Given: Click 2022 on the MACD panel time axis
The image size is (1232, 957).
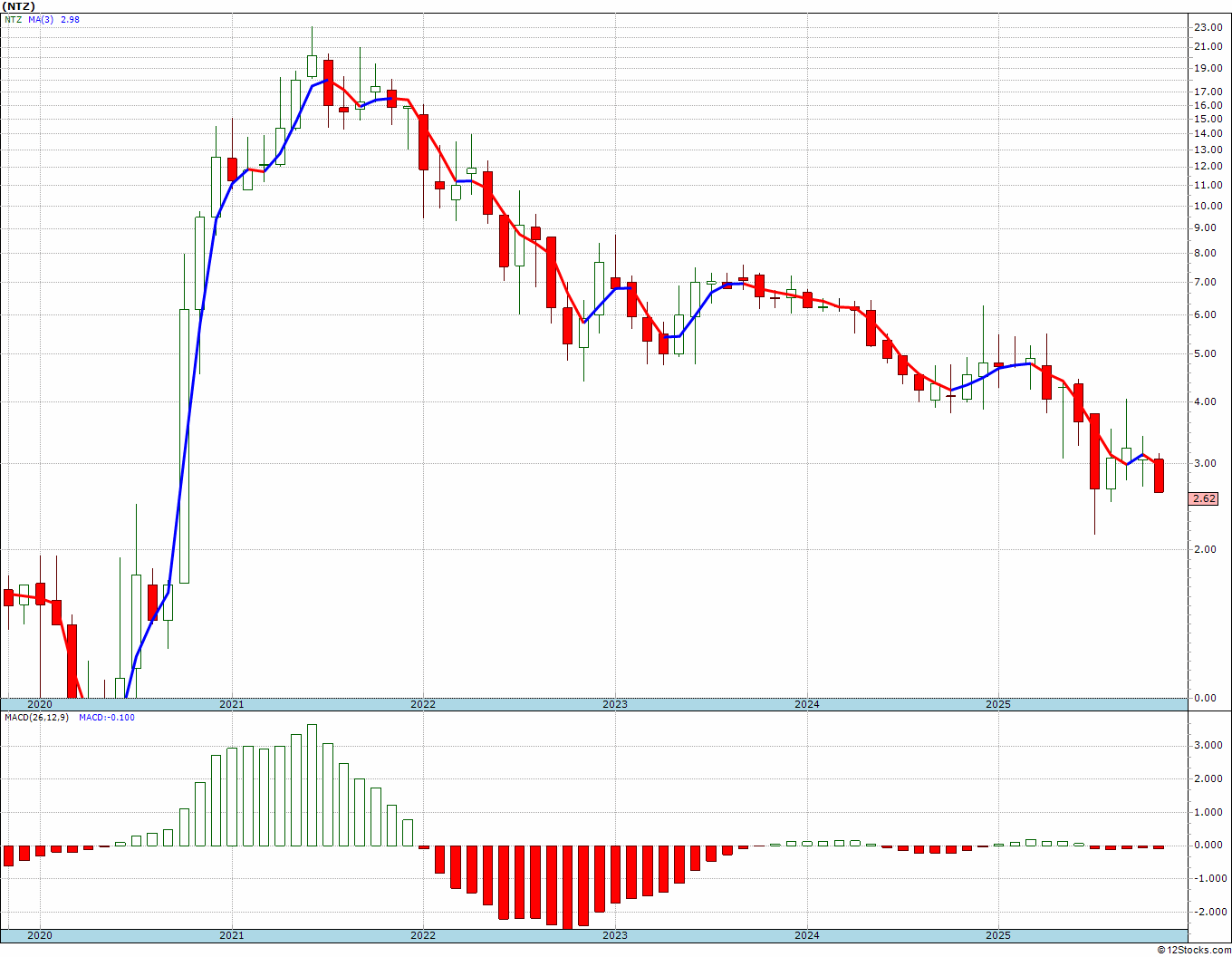Looking at the screenshot, I should (423, 935).
